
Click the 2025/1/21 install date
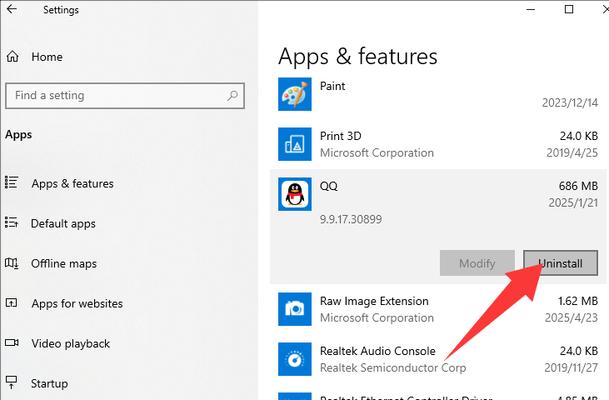(x=573, y=203)
